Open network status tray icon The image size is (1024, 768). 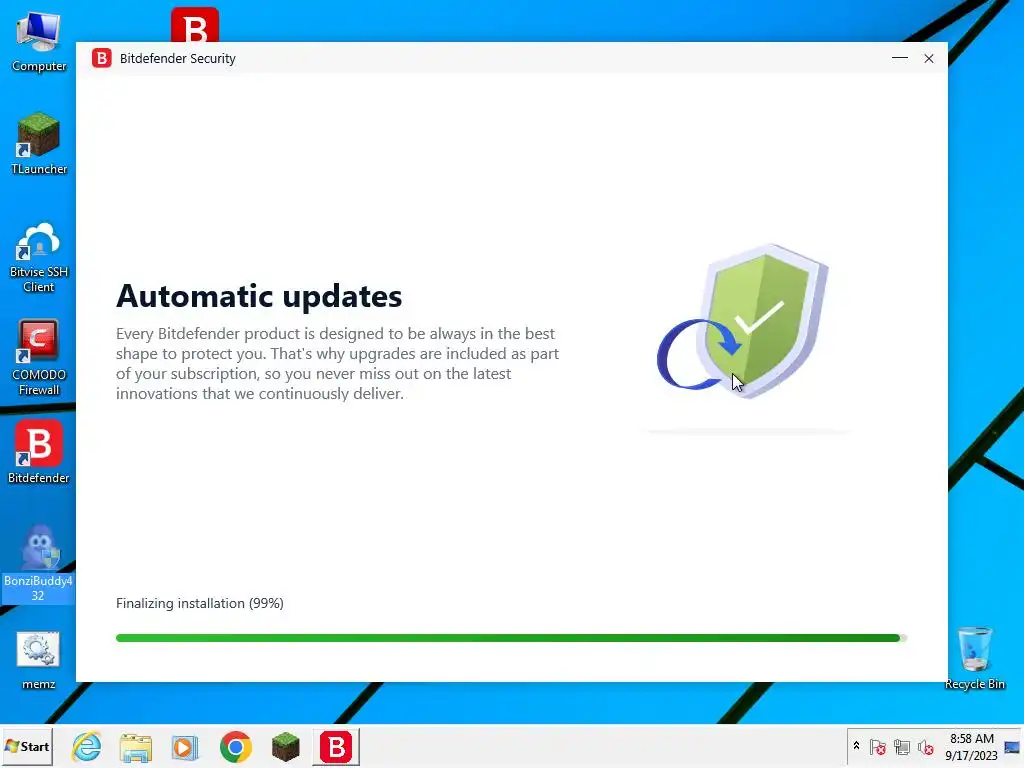point(902,746)
